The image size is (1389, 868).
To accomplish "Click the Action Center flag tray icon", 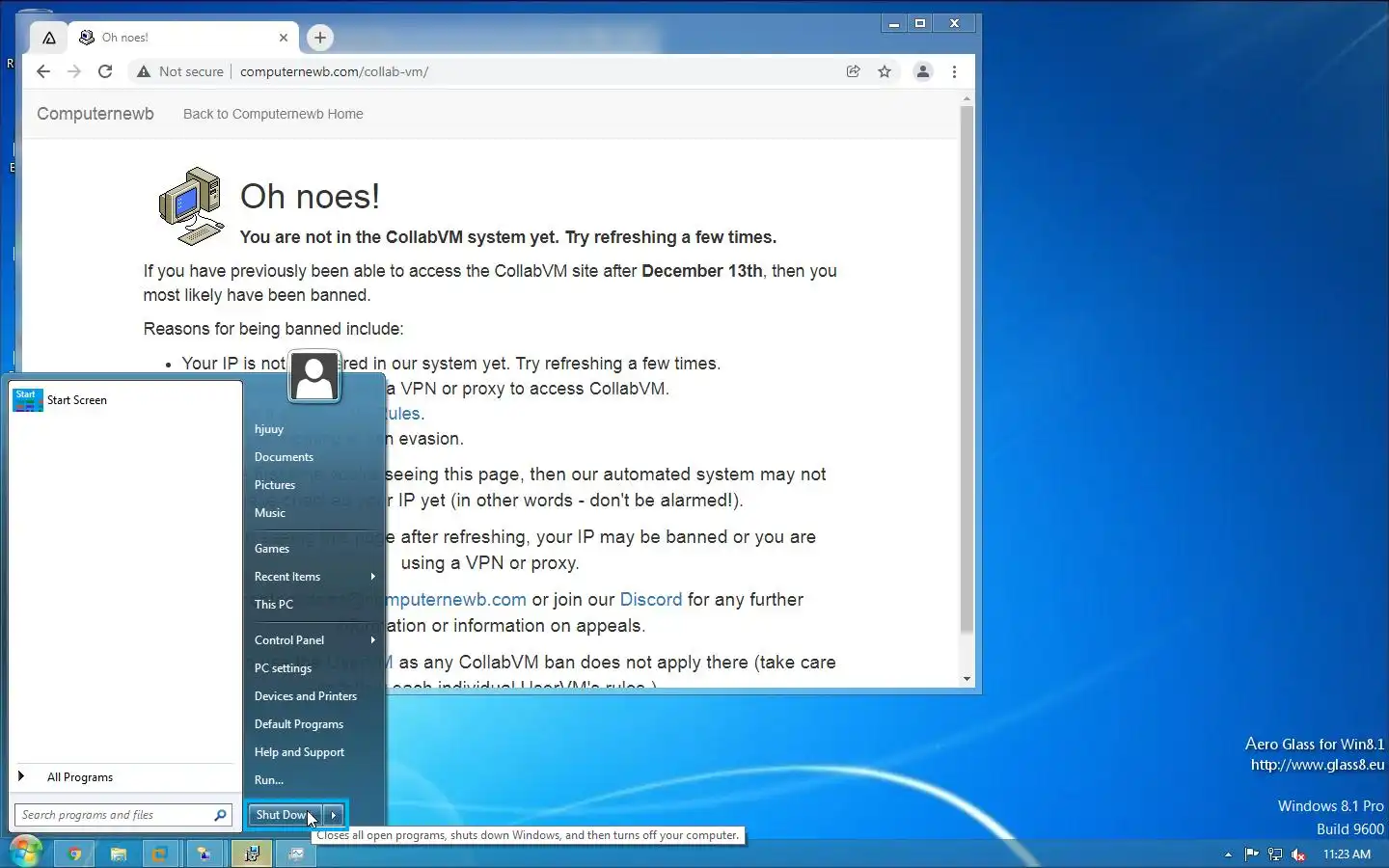I will pyautogui.click(x=1251, y=854).
